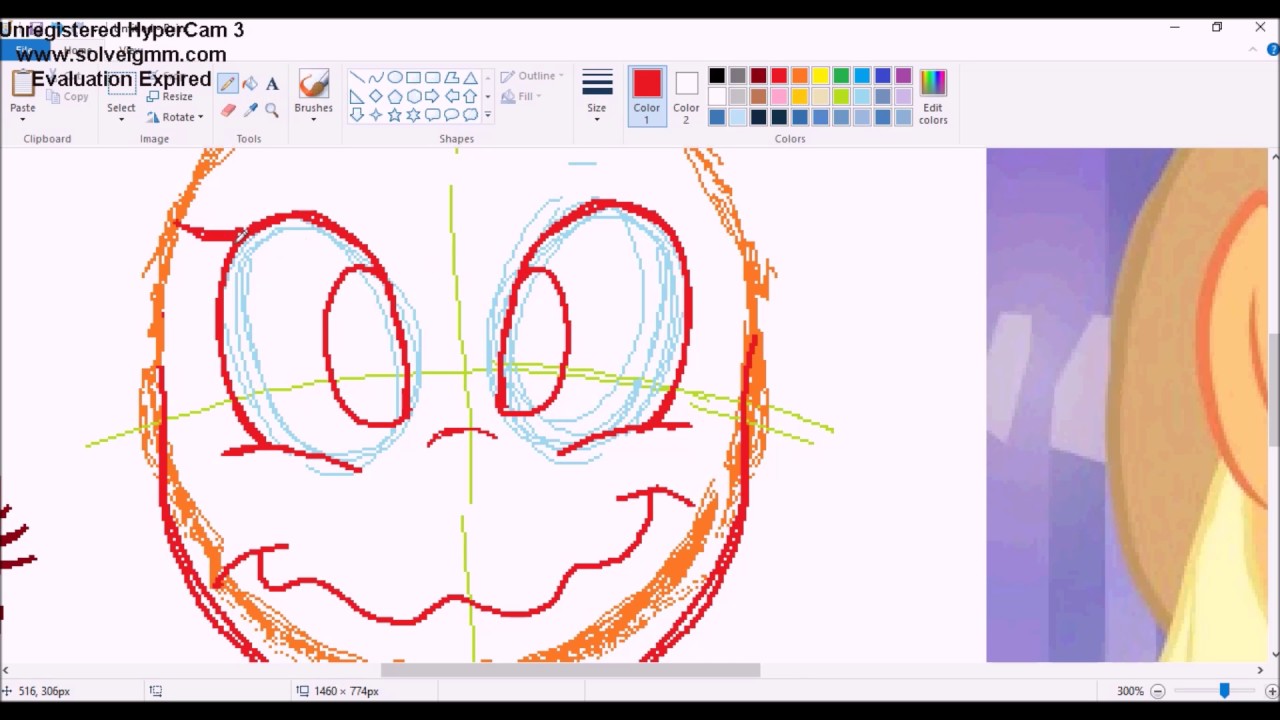1280x720 pixels.
Task: Pick the pink (rose) color swatch
Action: (779, 96)
